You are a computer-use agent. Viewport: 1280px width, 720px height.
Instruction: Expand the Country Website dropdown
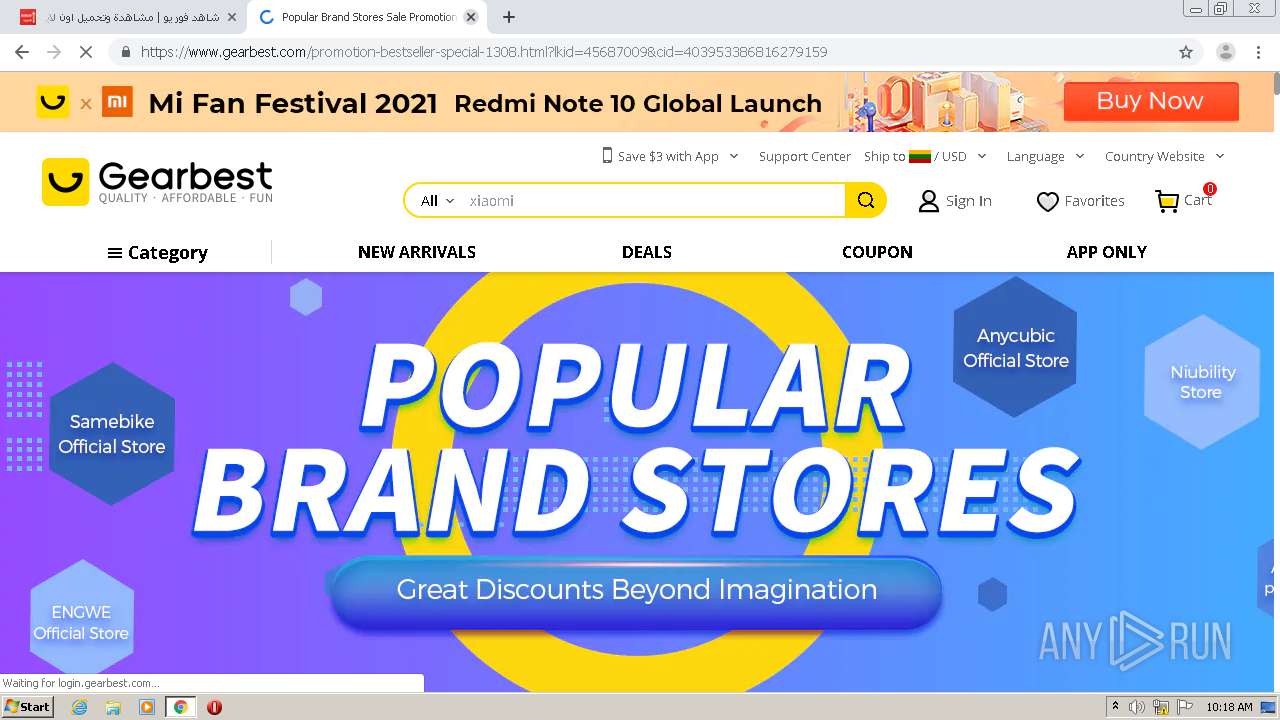pyautogui.click(x=1220, y=156)
